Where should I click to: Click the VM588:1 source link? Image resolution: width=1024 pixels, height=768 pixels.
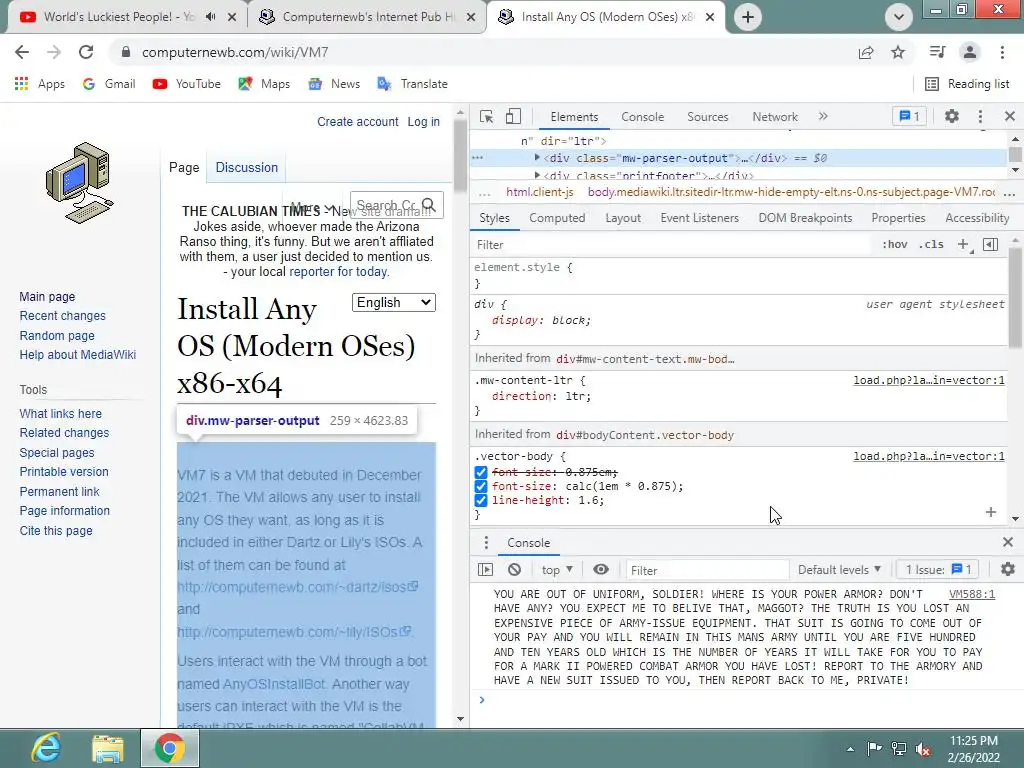tap(972, 594)
